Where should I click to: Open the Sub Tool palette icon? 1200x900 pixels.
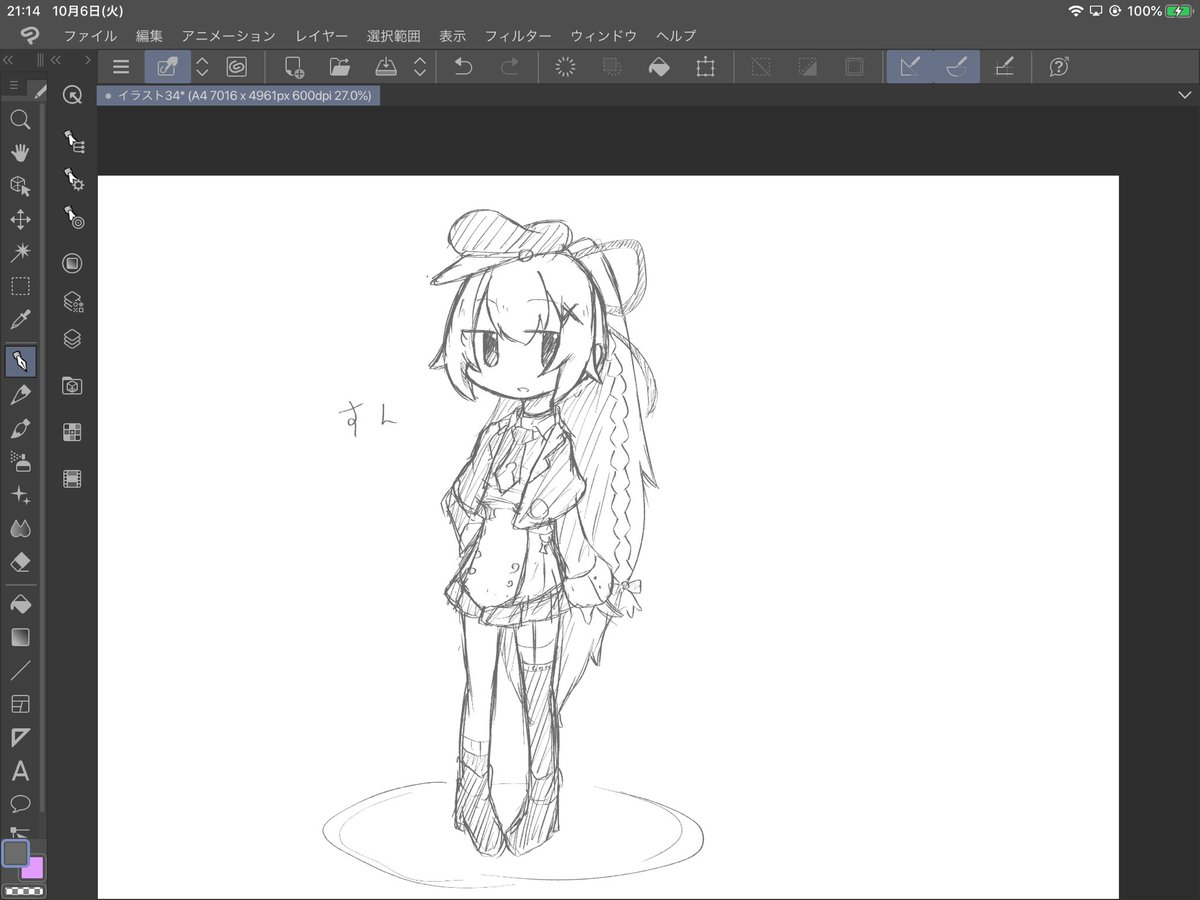(x=72, y=141)
